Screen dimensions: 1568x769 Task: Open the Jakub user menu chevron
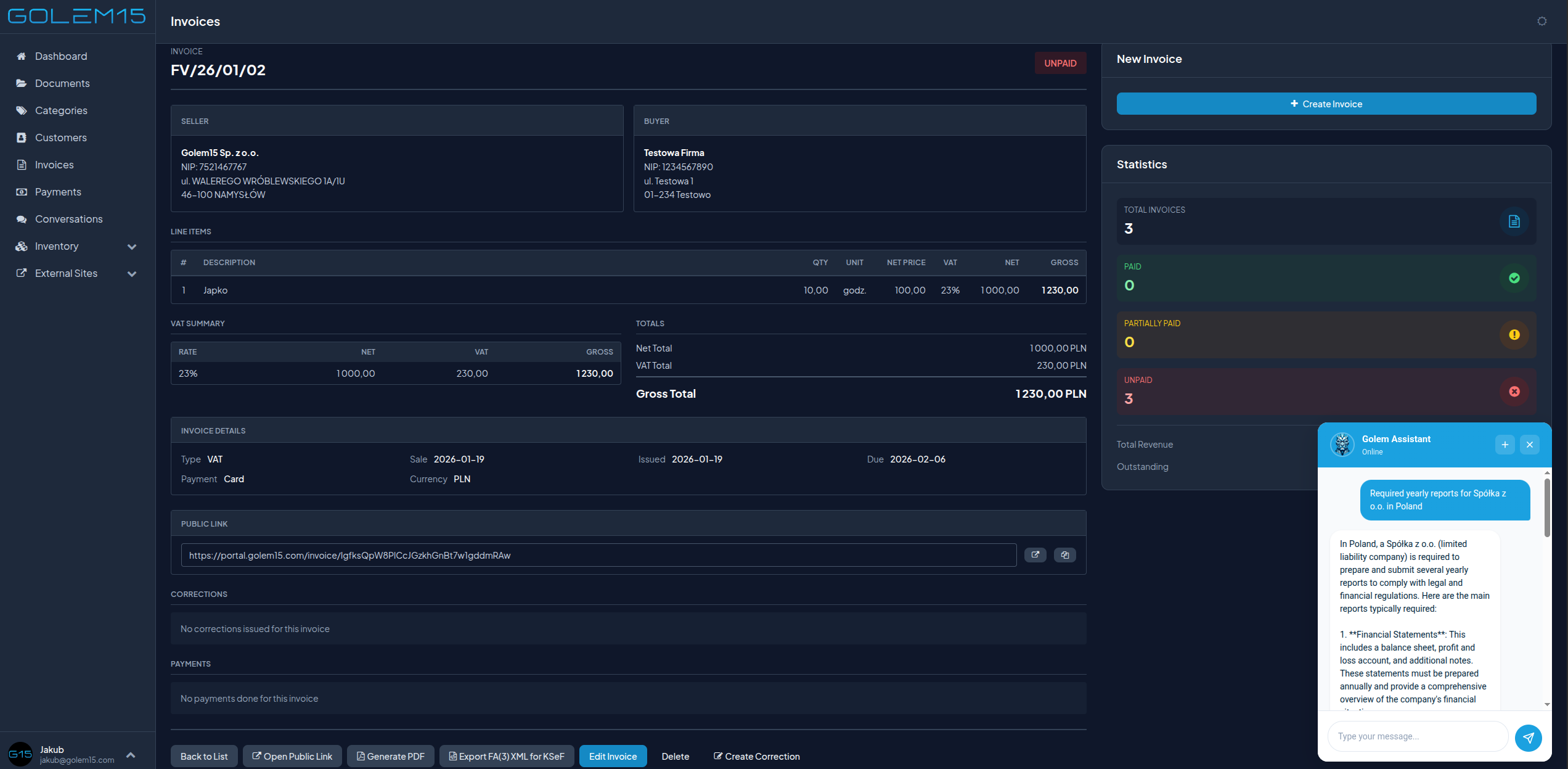[131, 755]
